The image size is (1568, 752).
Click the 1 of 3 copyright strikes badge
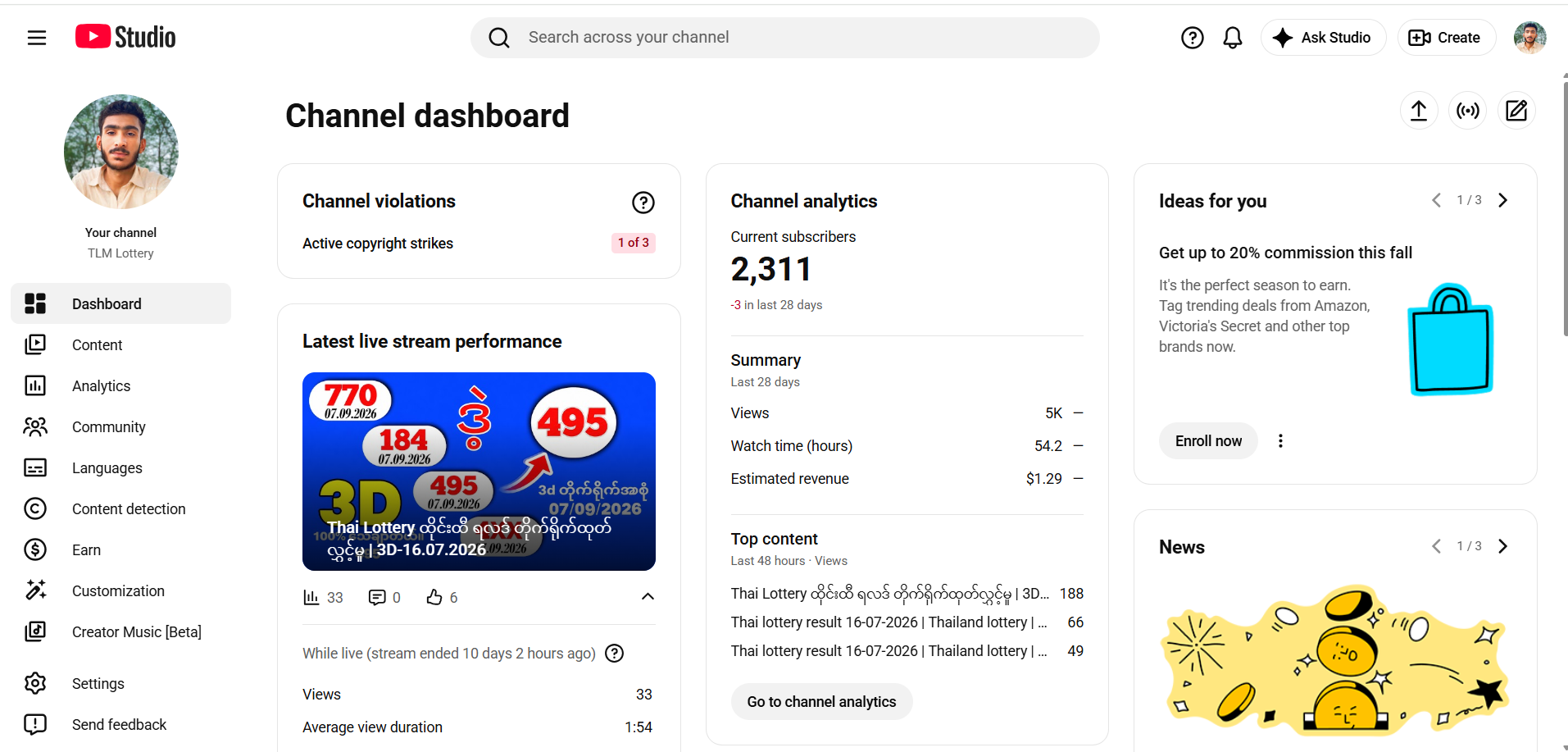pyautogui.click(x=634, y=243)
